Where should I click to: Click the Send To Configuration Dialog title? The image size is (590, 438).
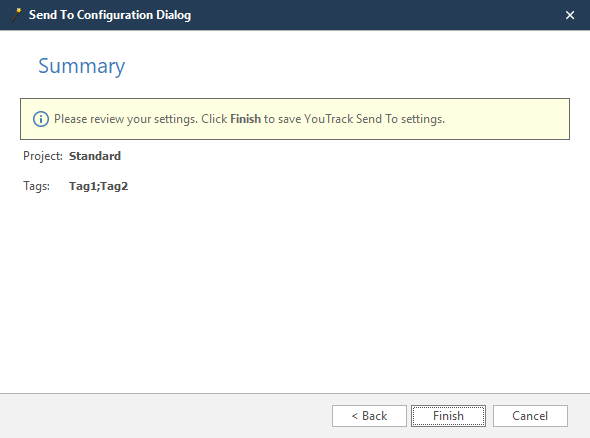click(110, 15)
